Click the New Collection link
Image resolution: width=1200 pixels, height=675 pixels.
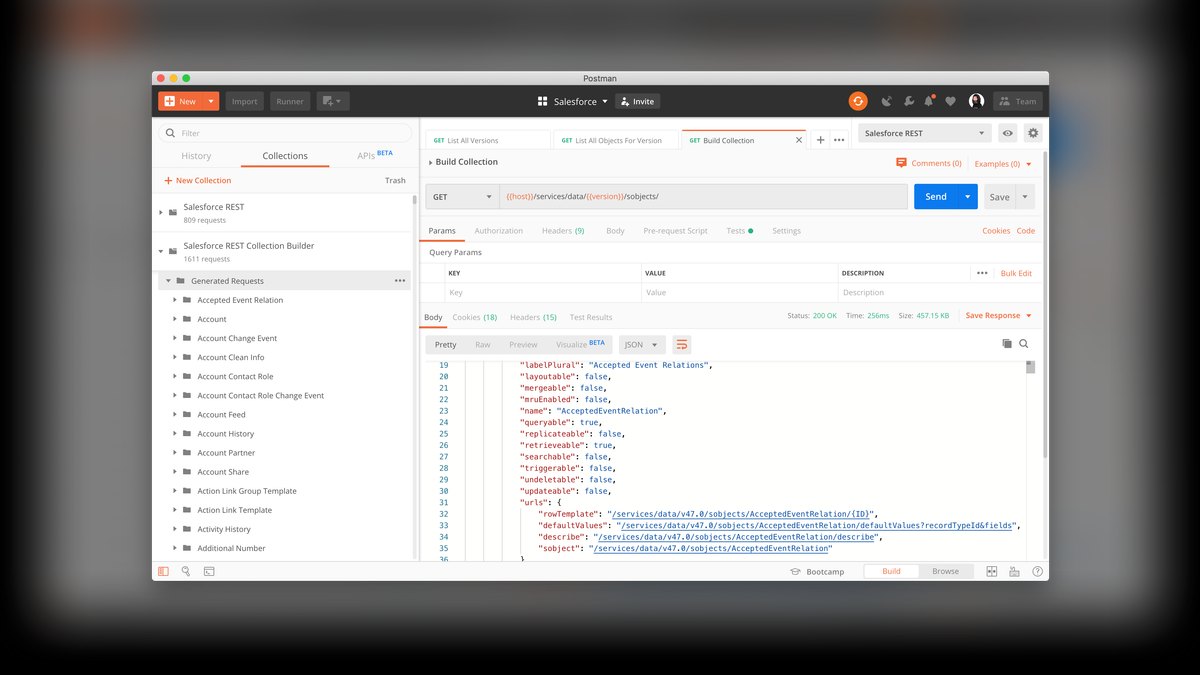coord(197,181)
